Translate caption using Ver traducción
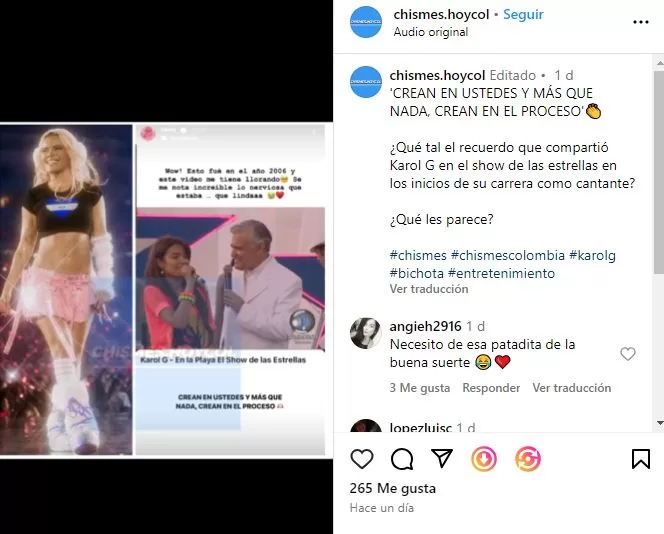 coord(429,289)
